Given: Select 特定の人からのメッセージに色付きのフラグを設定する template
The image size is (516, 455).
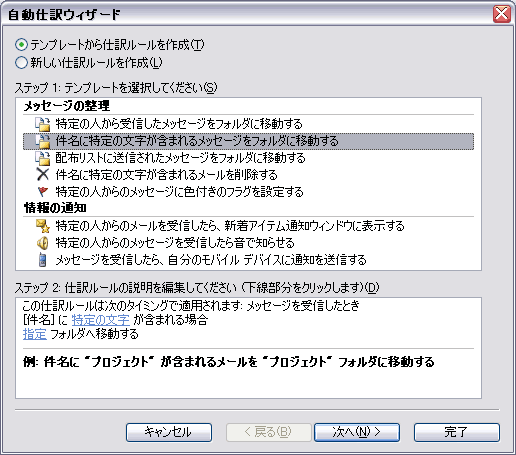Looking at the screenshot, I should (x=248, y=192).
